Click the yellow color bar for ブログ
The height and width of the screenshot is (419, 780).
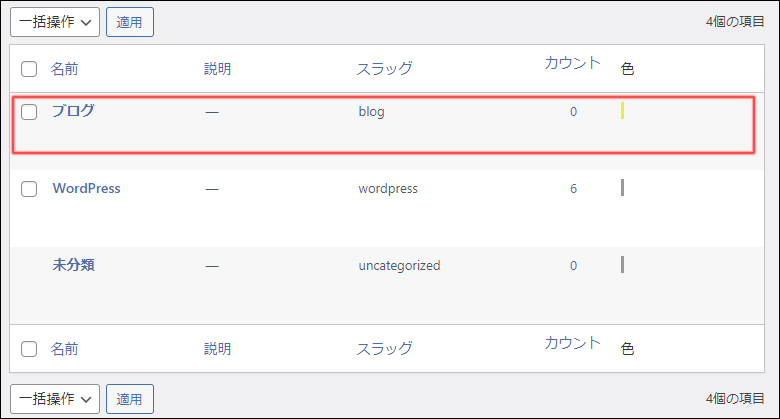[x=622, y=110]
